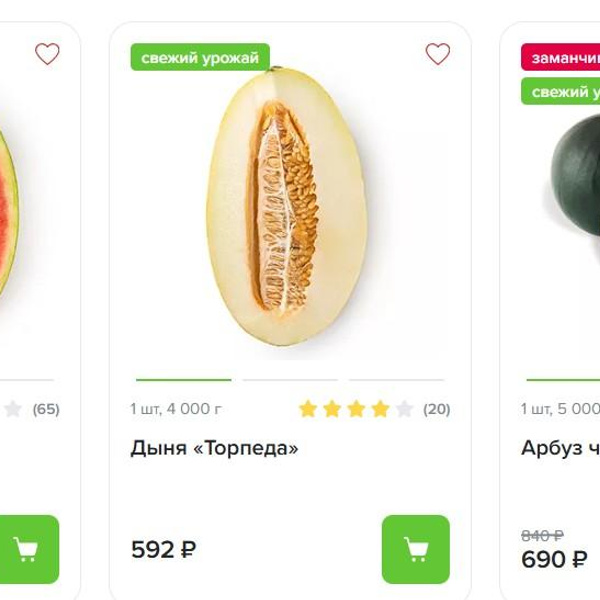Click the first star of melon rating

(308, 409)
